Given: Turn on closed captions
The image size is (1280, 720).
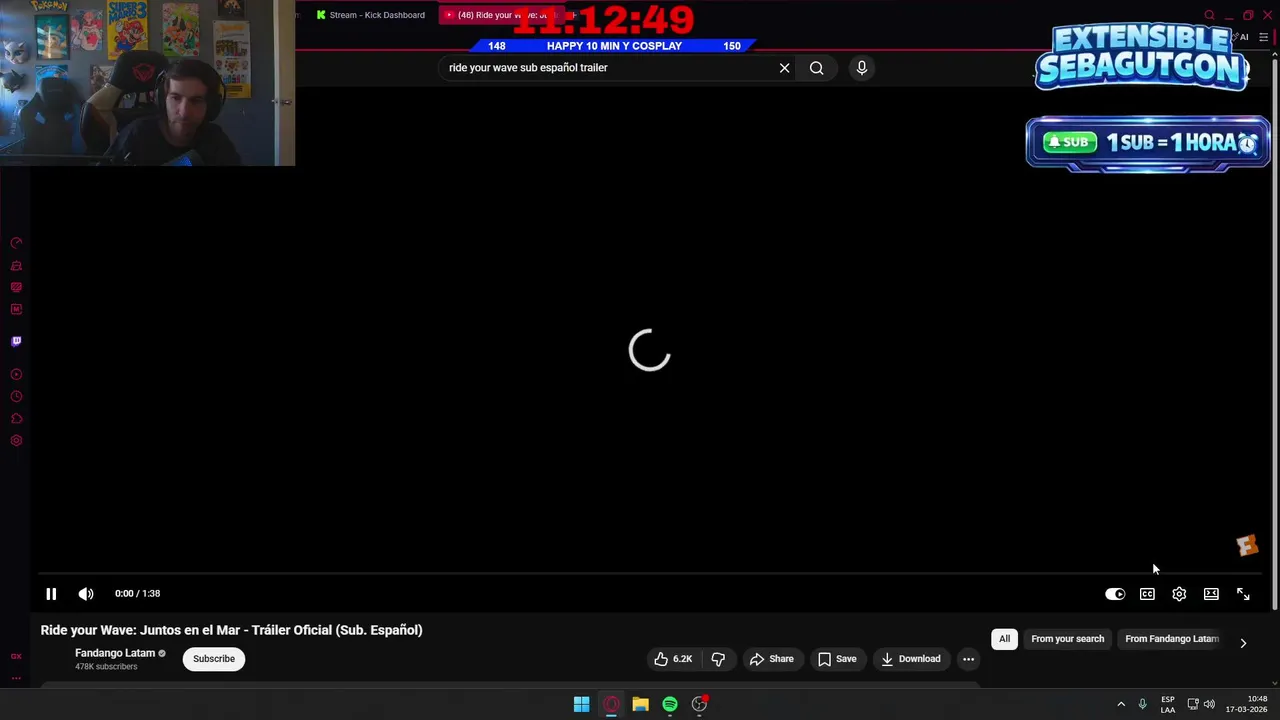Looking at the screenshot, I should point(1147,594).
